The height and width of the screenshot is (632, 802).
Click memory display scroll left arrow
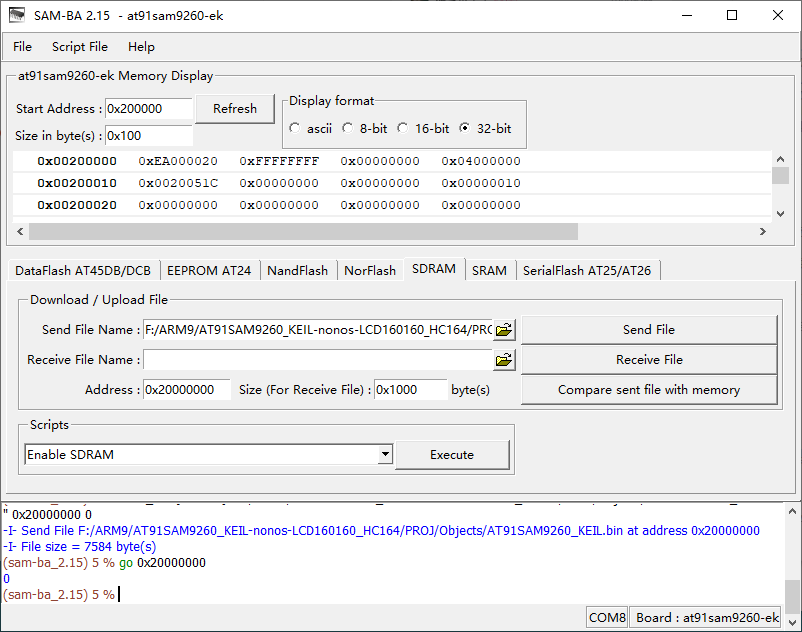click(x=20, y=232)
